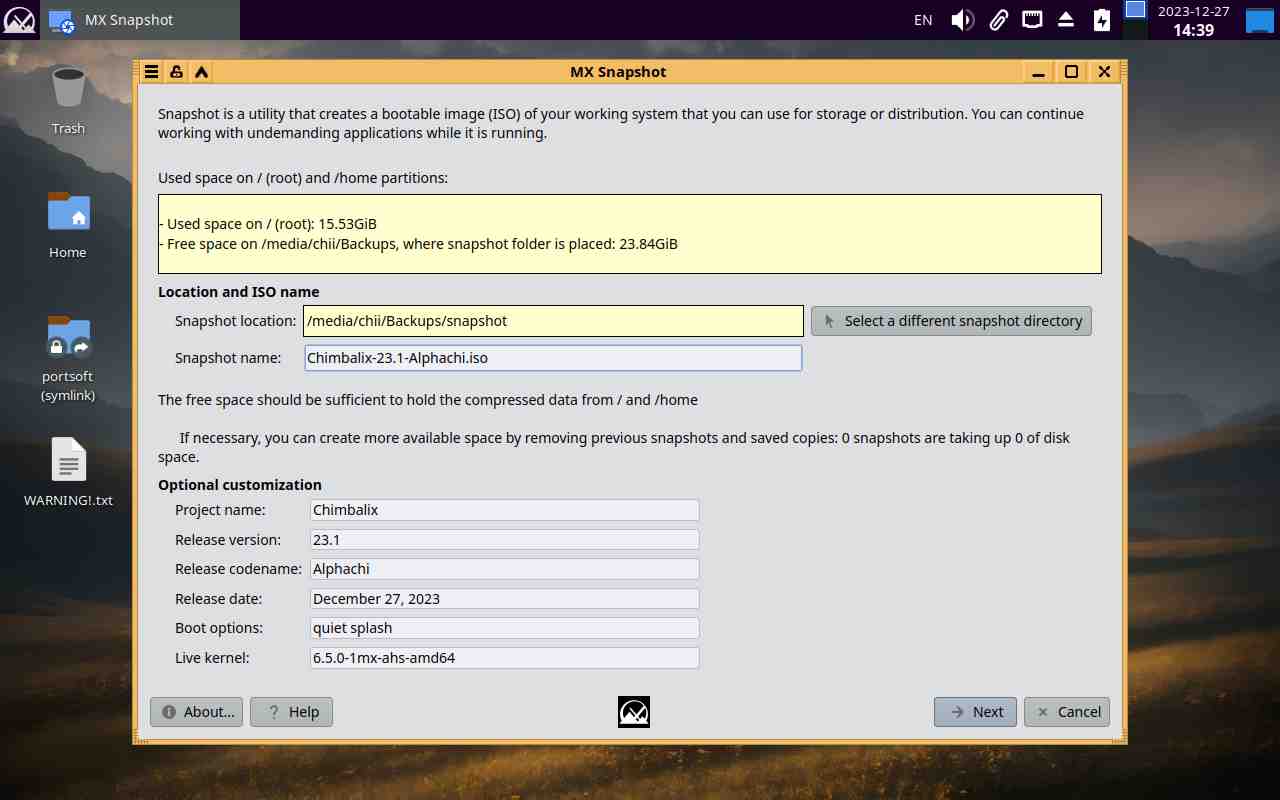
Task: Open the window menu hamburger icon
Action: (x=151, y=72)
